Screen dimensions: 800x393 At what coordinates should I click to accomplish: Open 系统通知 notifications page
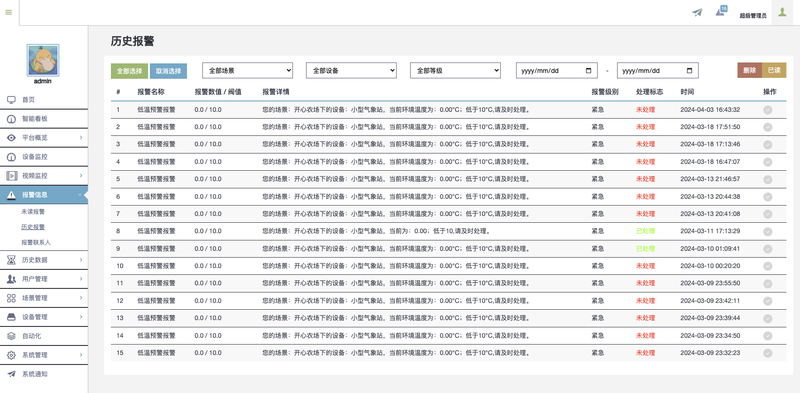tap(44, 374)
